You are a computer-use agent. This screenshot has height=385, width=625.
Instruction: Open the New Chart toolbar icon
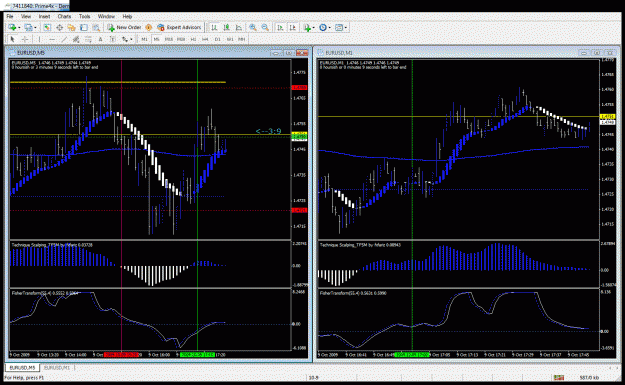coord(12,28)
